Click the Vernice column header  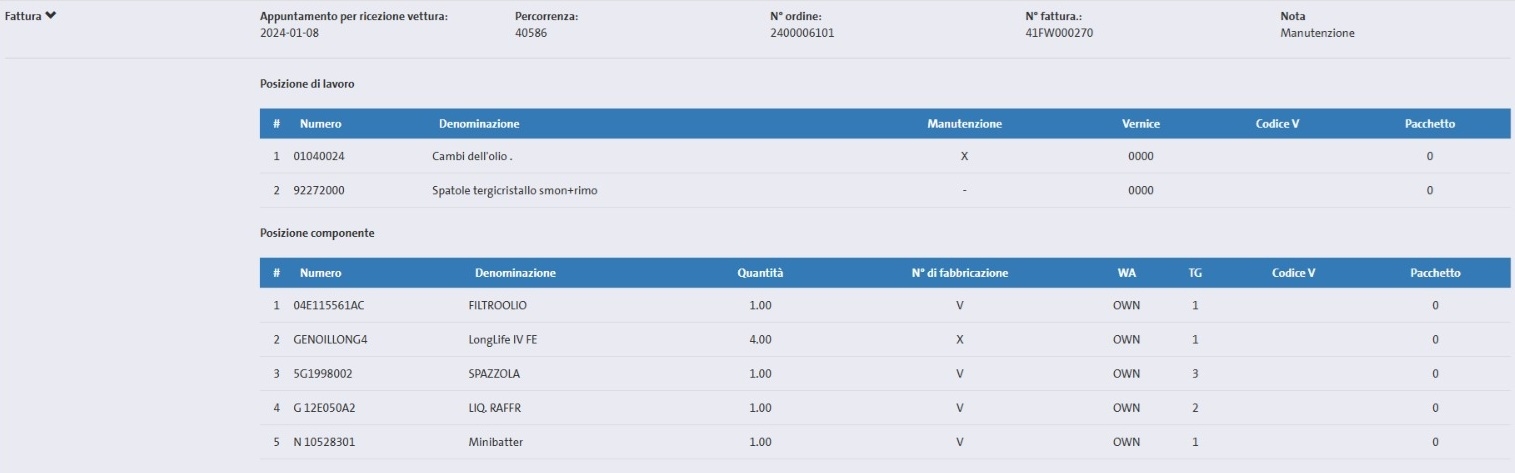point(1140,124)
